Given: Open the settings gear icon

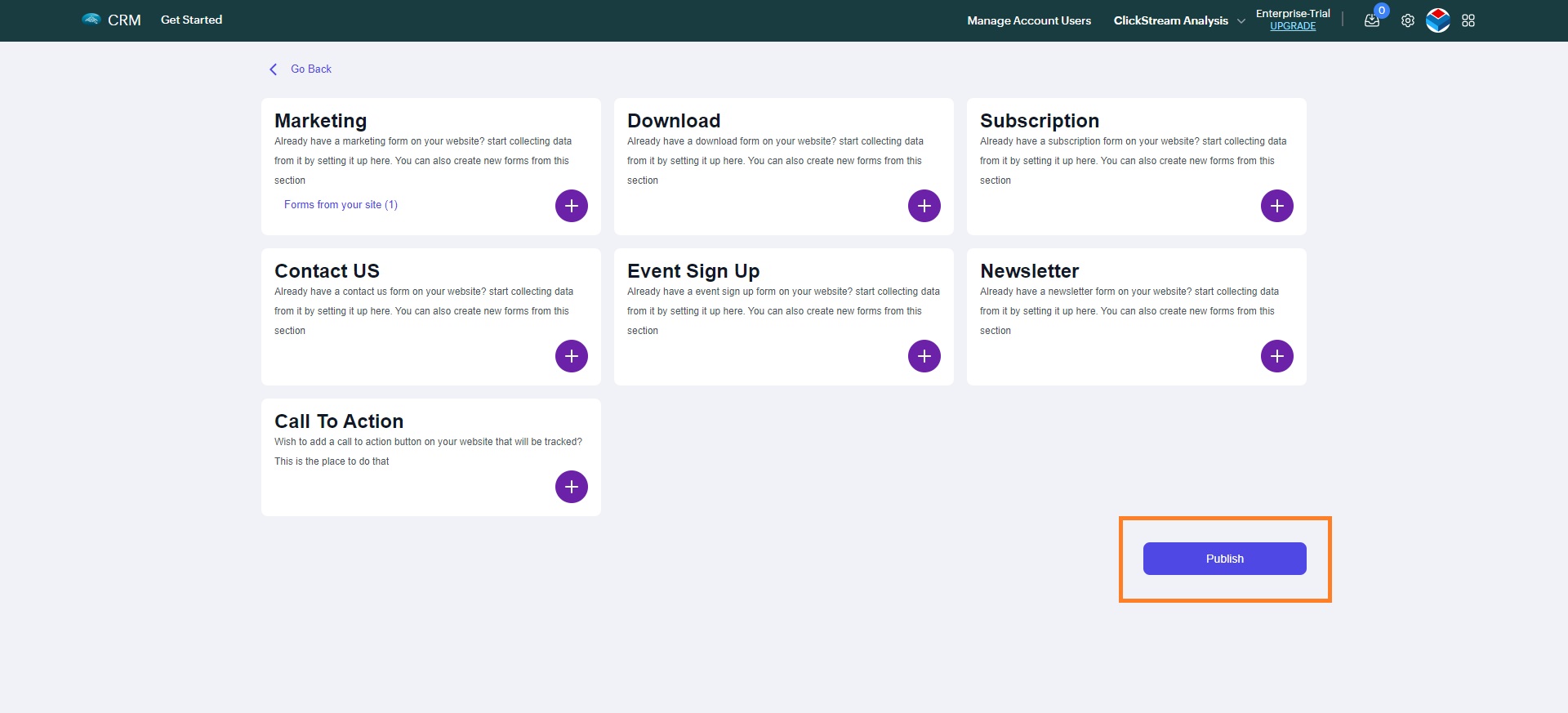Looking at the screenshot, I should pyautogui.click(x=1408, y=20).
